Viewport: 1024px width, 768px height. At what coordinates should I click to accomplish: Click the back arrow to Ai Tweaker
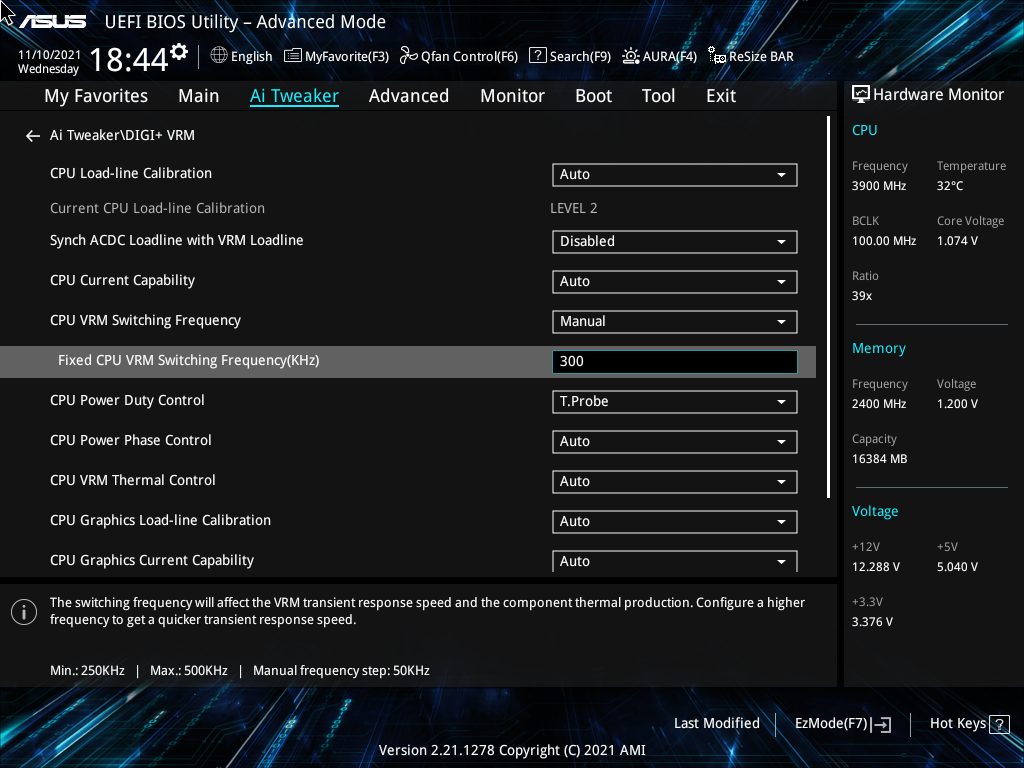click(x=33, y=136)
